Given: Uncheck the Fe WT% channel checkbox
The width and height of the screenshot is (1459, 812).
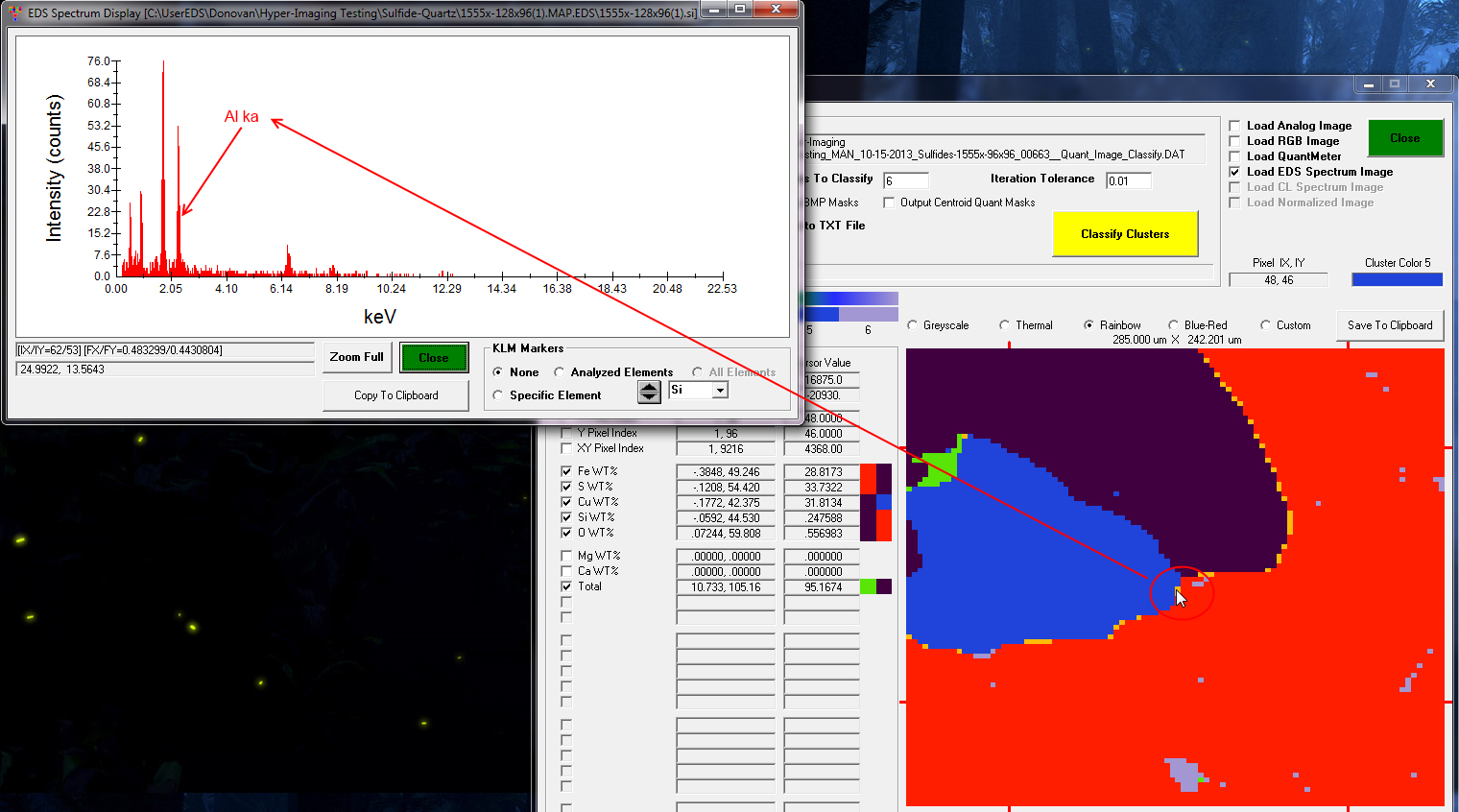Looking at the screenshot, I should [x=566, y=471].
